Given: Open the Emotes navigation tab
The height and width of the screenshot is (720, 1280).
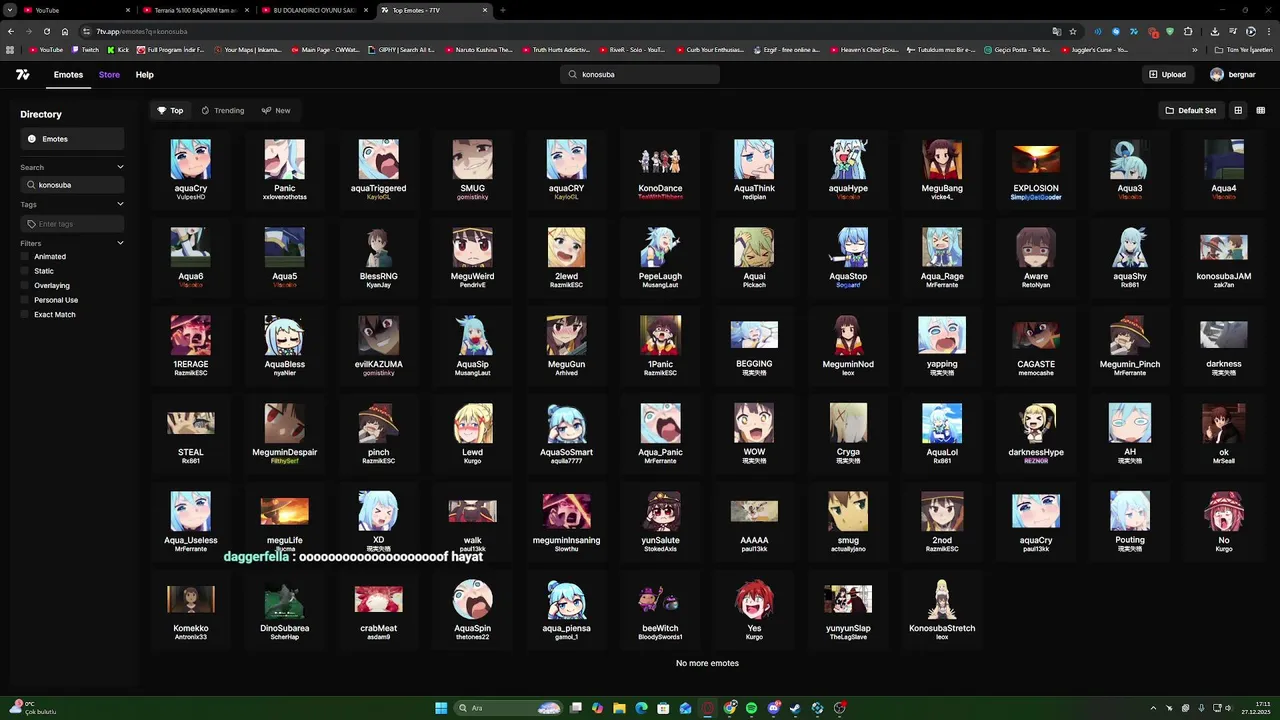Looking at the screenshot, I should (68, 75).
